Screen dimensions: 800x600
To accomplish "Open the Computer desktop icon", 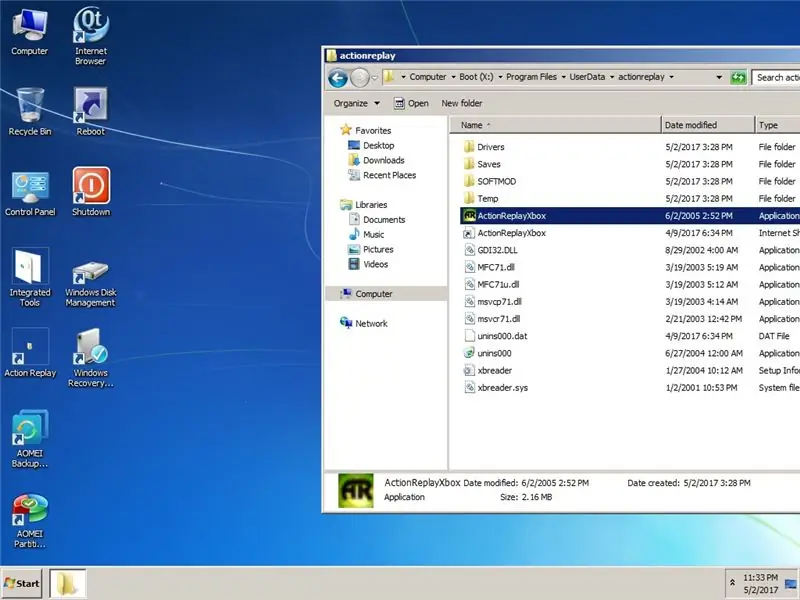I will (x=30, y=32).
